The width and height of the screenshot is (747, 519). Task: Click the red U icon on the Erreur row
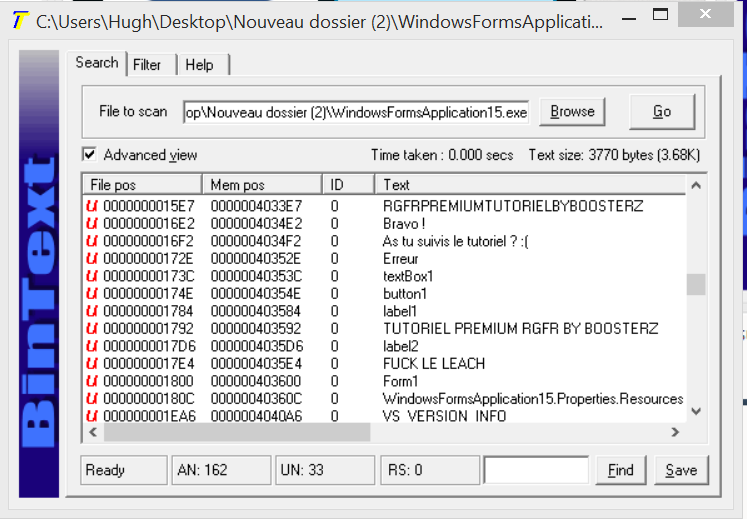pyautogui.click(x=91, y=259)
